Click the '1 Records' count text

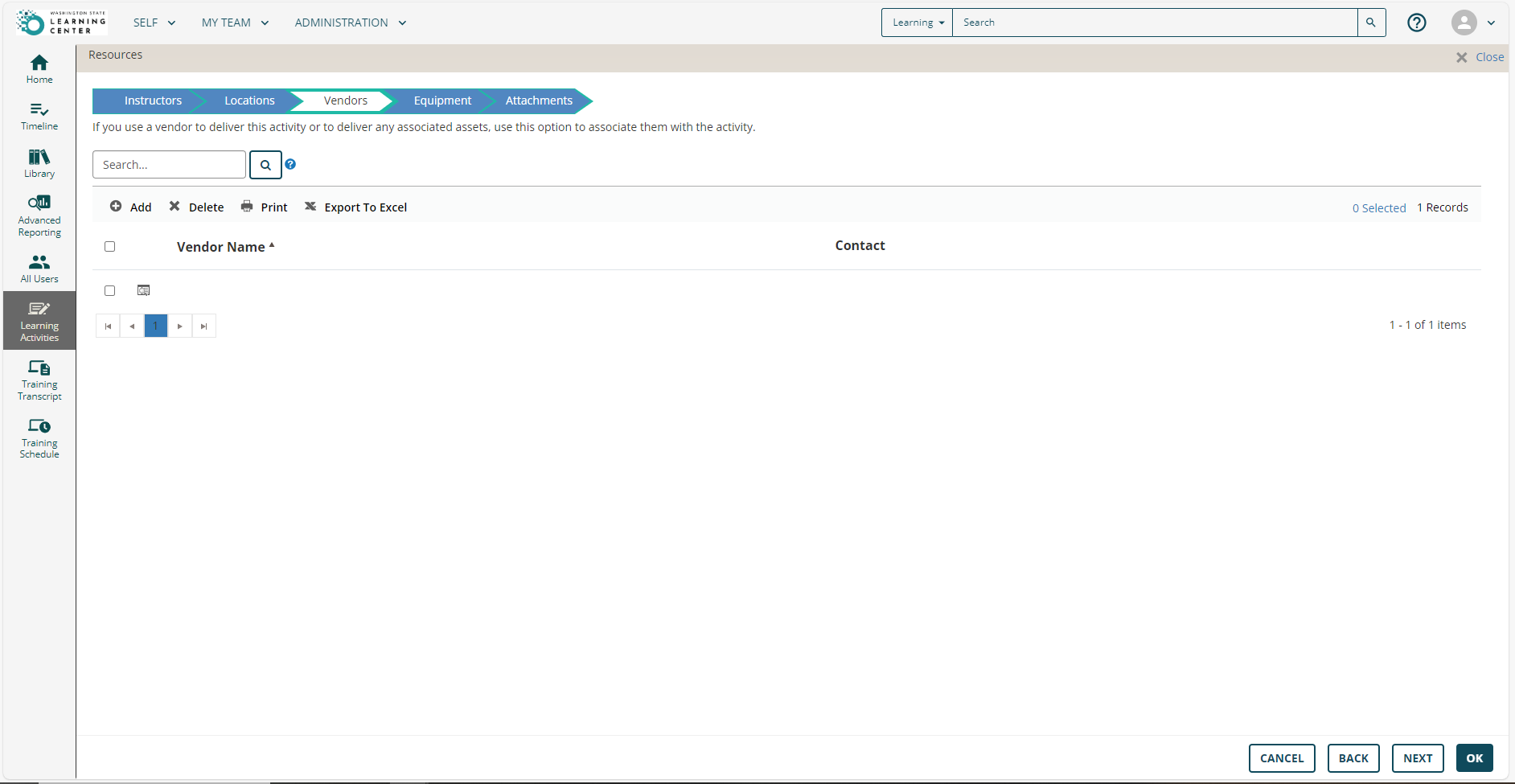coord(1443,207)
